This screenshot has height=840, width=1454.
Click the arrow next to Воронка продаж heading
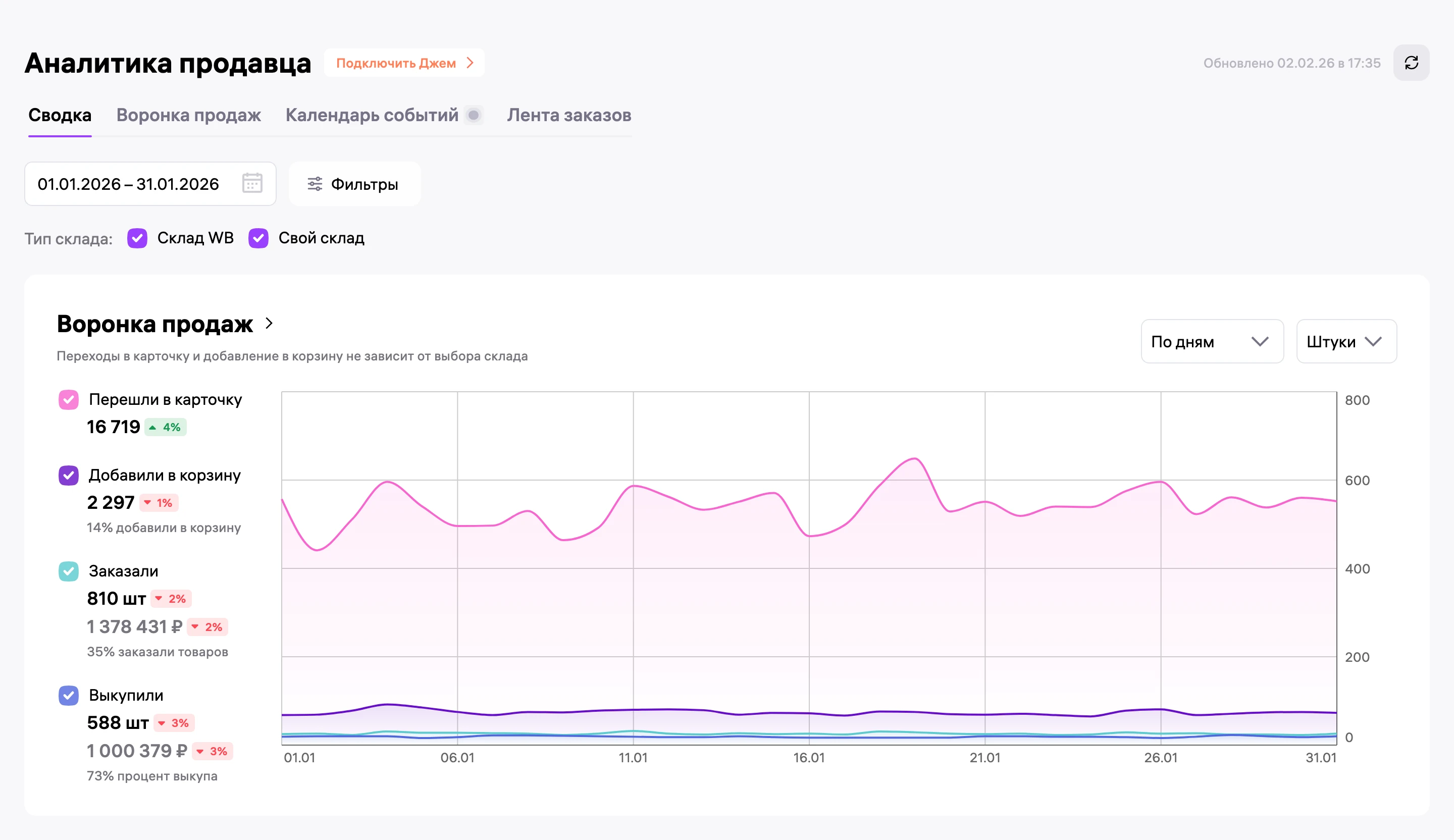269,324
